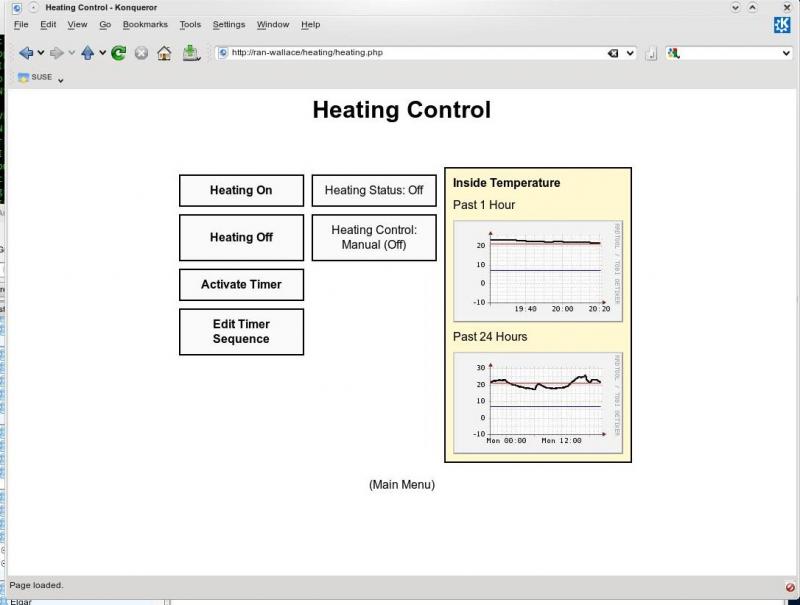800x605 pixels.
Task: Click the Stop loading icon
Action: point(141,53)
